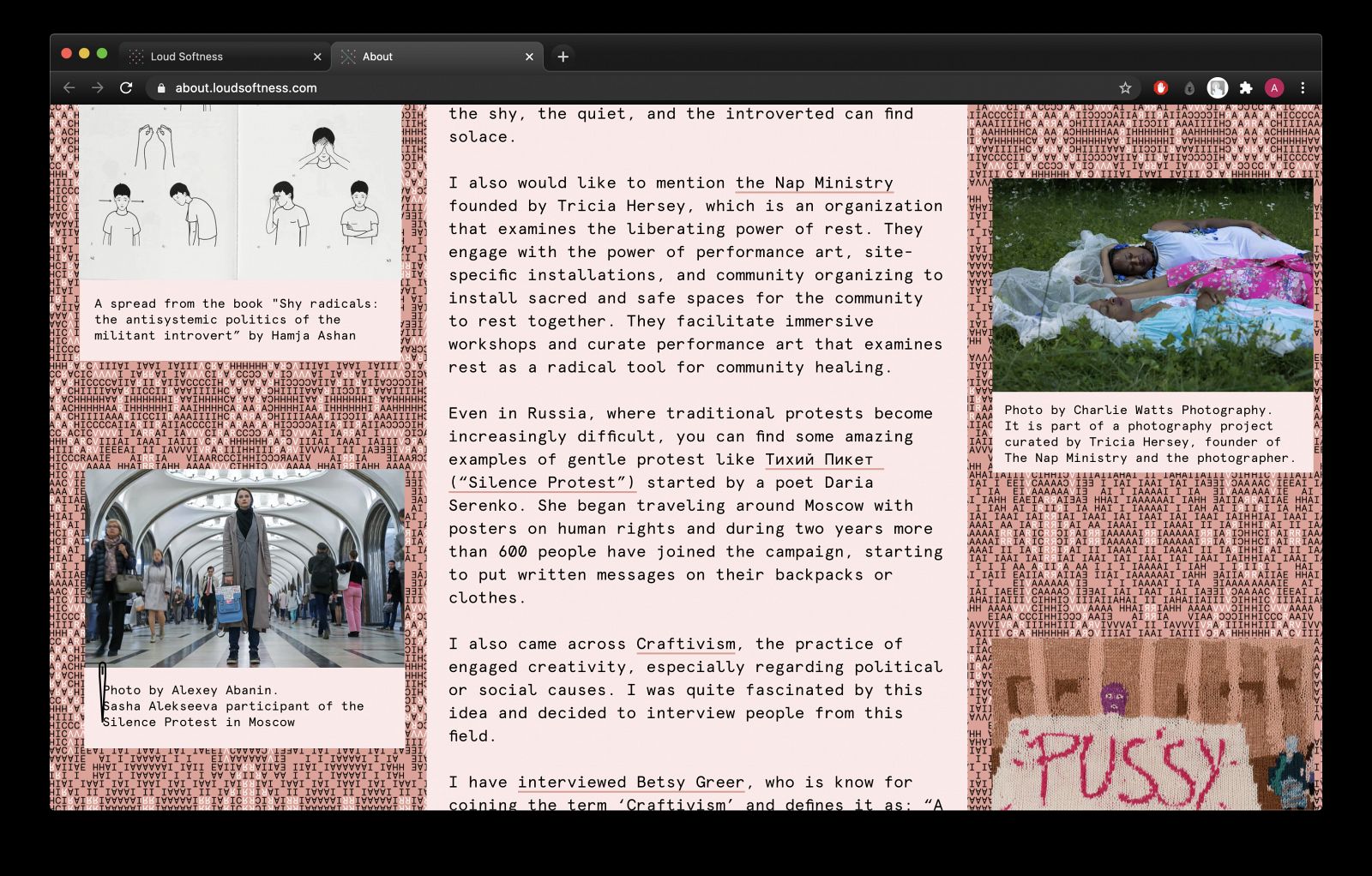Screen dimensions: 1372x876
Task: Open the round white avatar extension
Action: tap(1218, 87)
